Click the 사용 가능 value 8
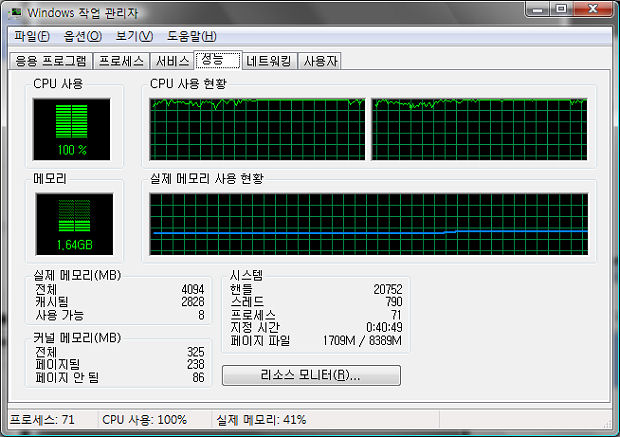This screenshot has height=437, width=620. [x=201, y=315]
